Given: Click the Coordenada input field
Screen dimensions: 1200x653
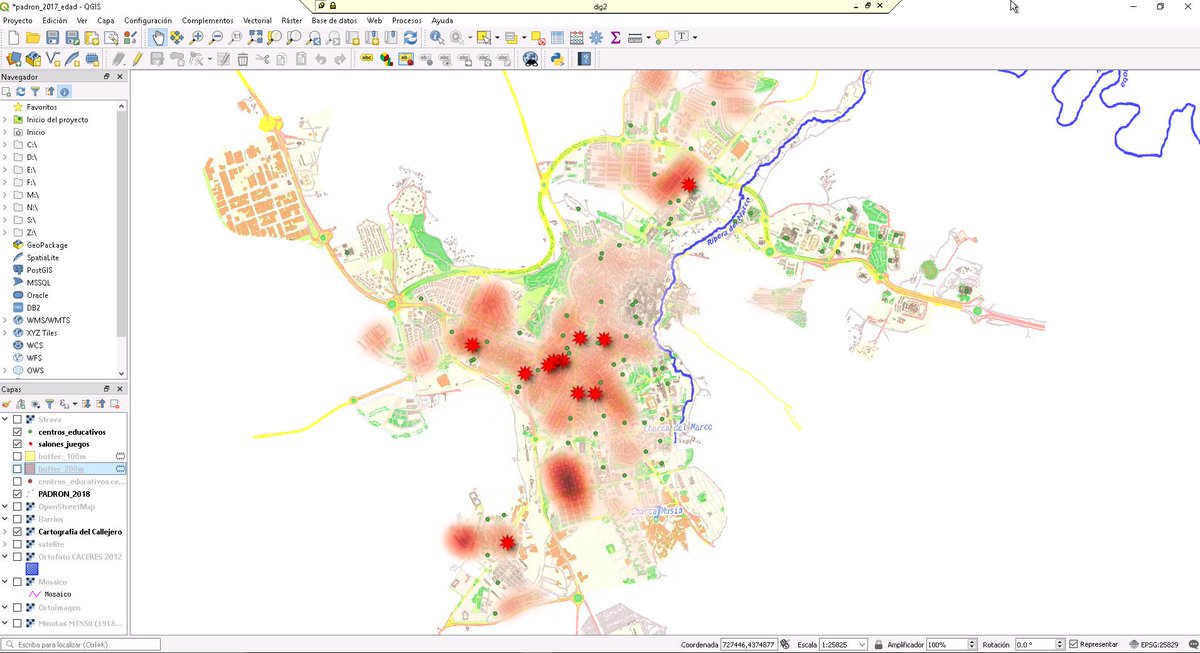Looking at the screenshot, I should [x=747, y=644].
